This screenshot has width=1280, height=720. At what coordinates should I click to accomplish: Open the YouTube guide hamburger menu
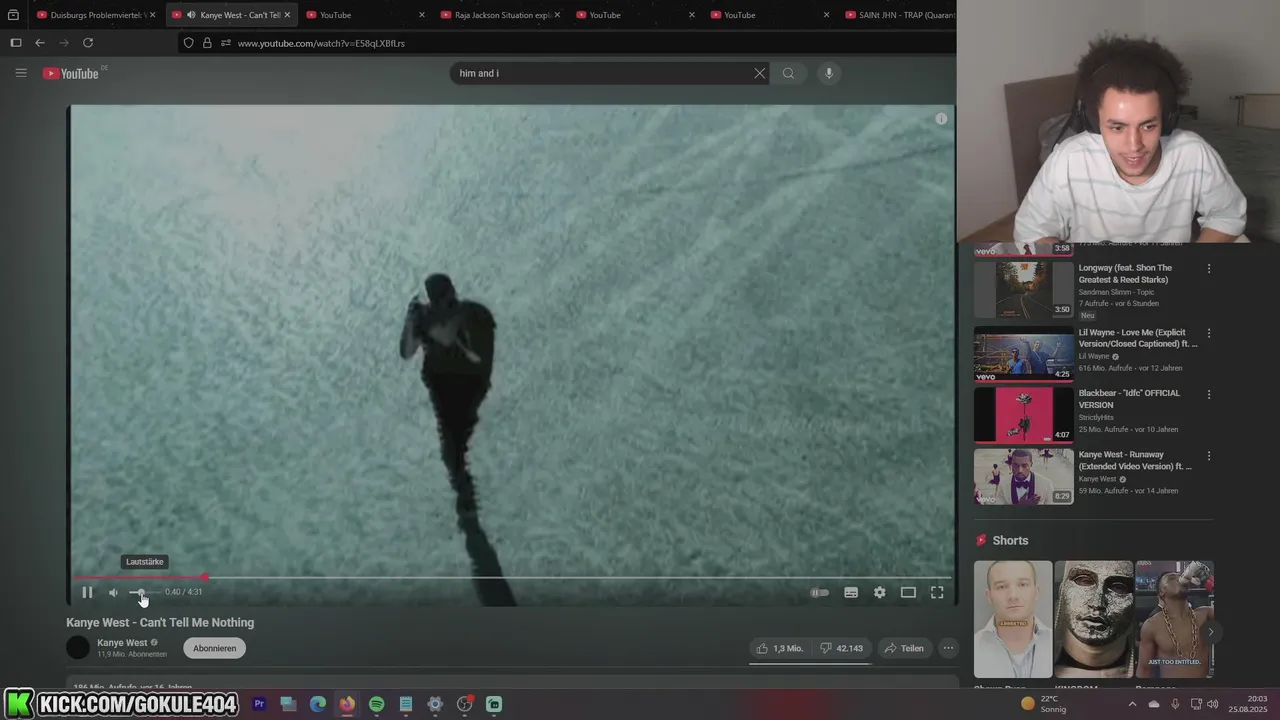click(21, 73)
